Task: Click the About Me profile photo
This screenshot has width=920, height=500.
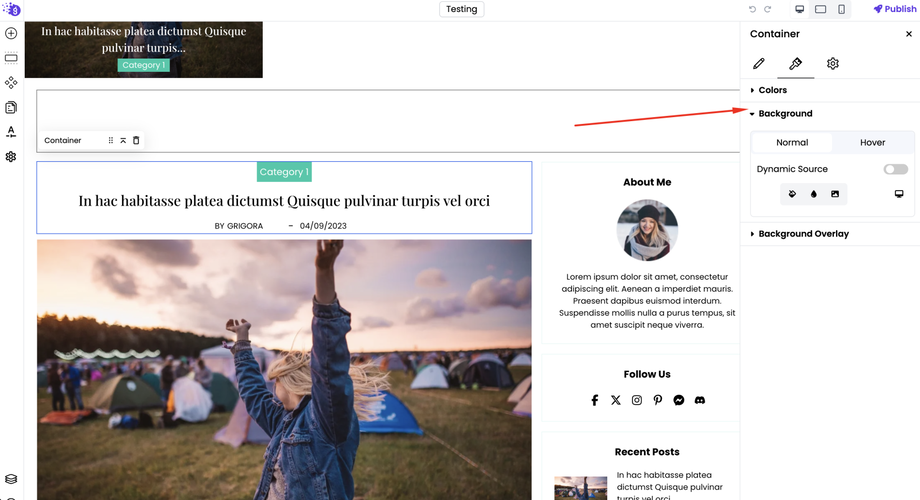Action: 647,230
